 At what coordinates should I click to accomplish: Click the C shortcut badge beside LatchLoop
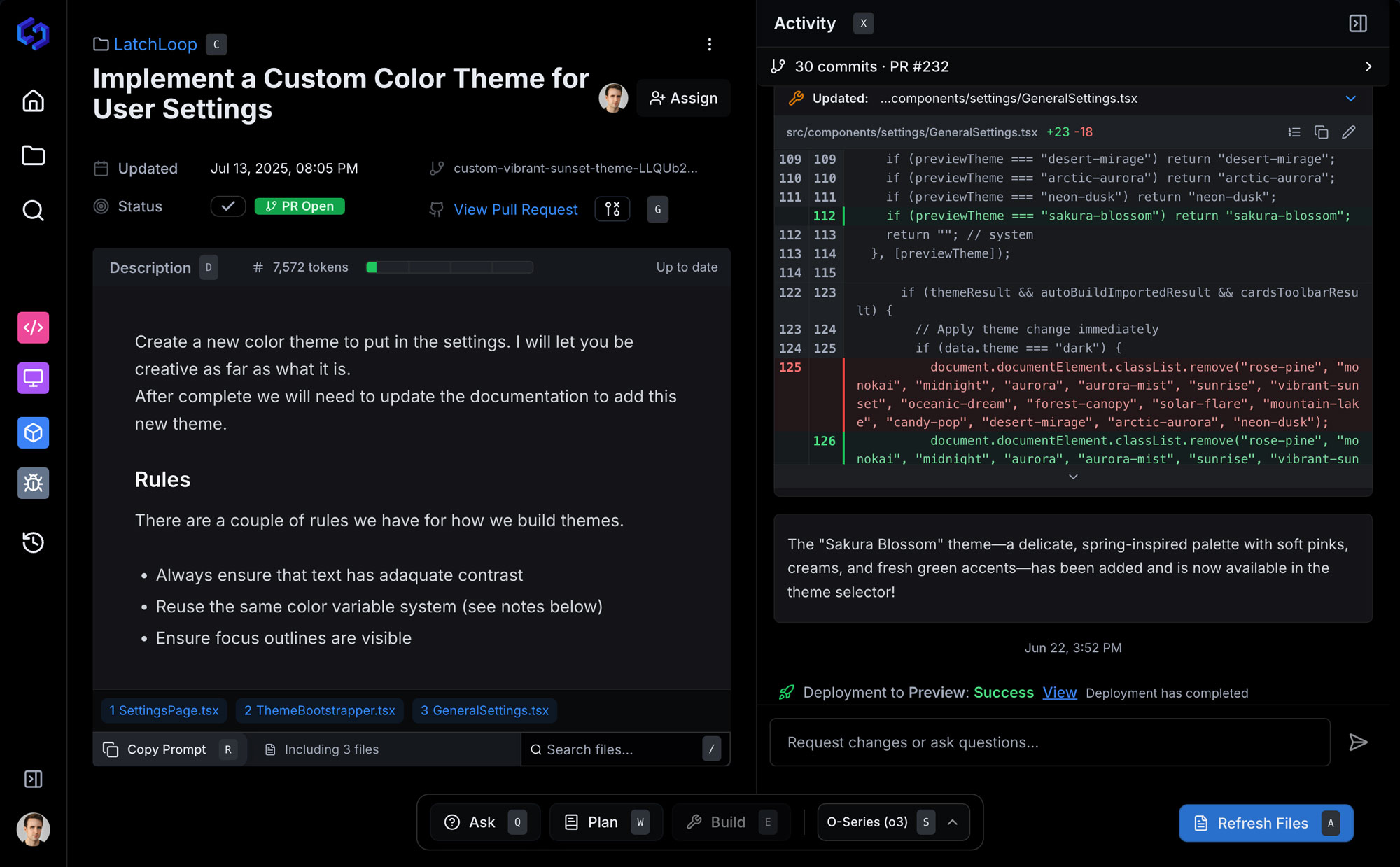point(216,44)
